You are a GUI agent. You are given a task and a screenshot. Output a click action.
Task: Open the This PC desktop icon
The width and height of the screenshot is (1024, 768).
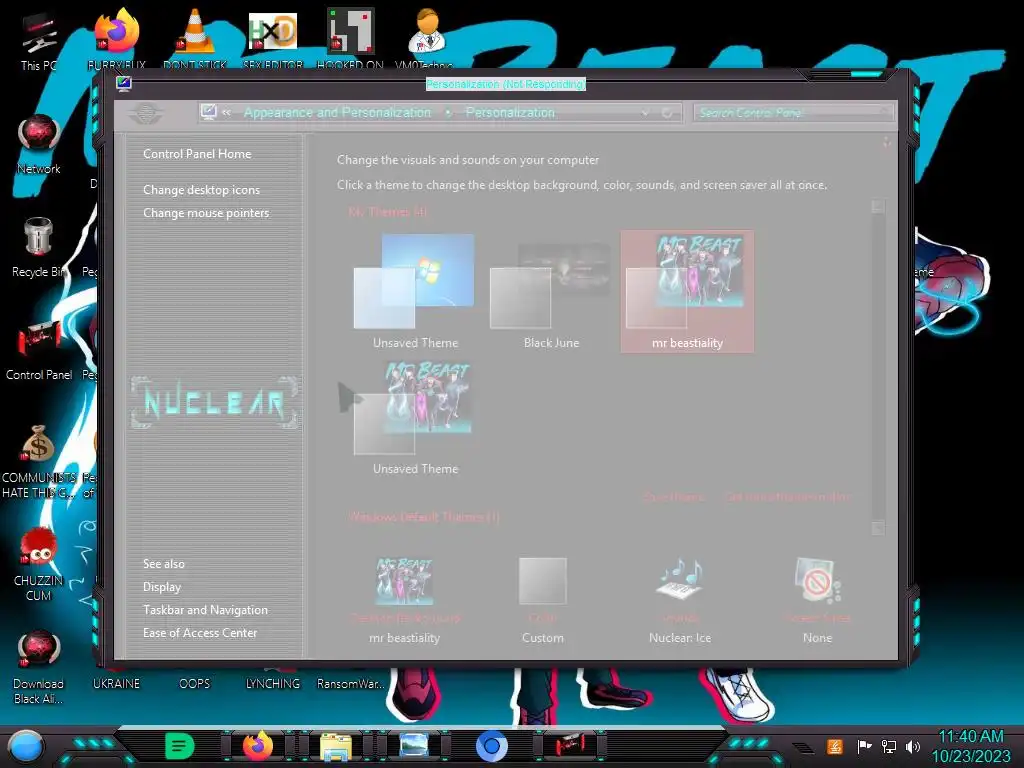coord(38,39)
